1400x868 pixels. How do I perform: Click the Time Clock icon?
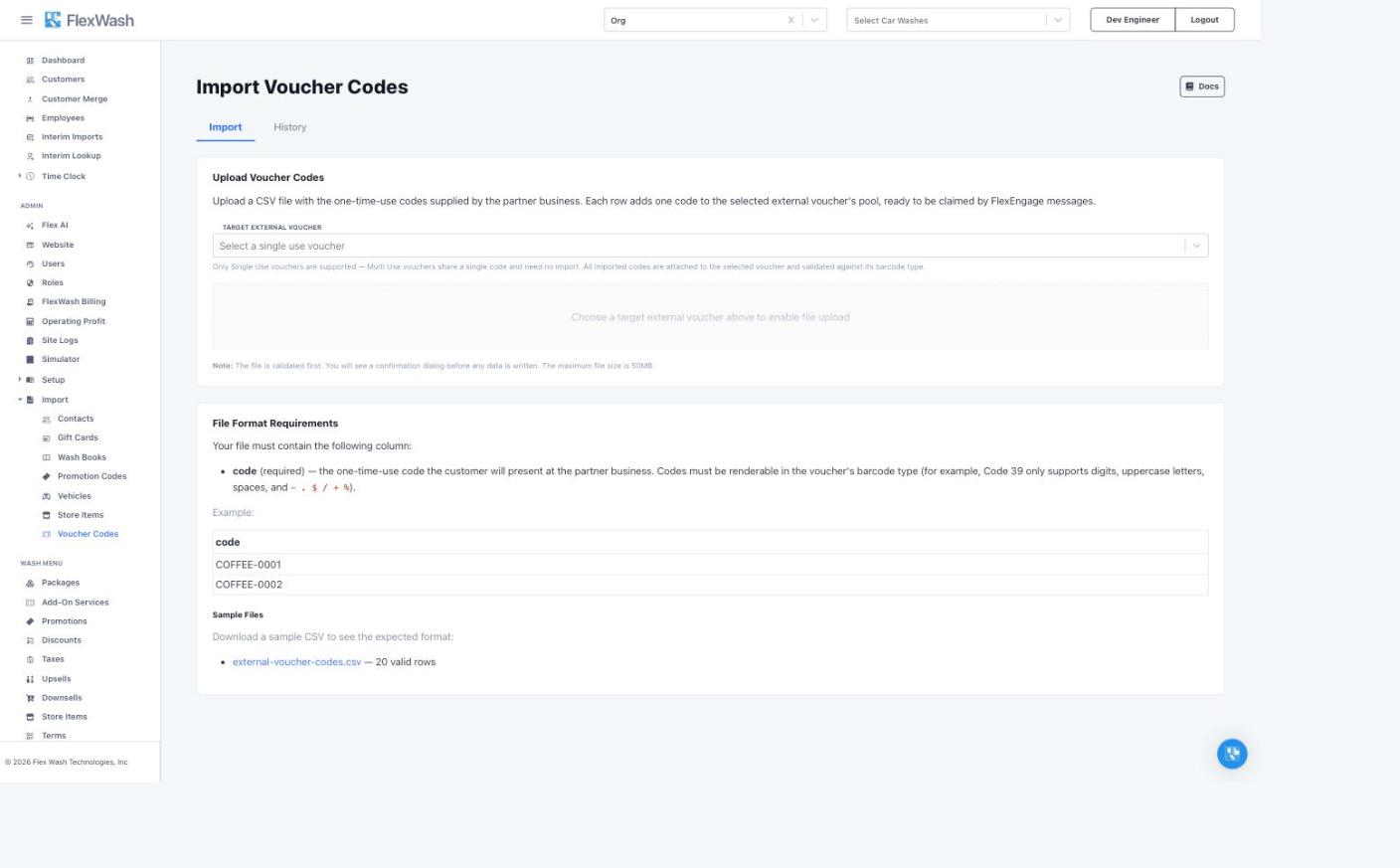[x=30, y=176]
